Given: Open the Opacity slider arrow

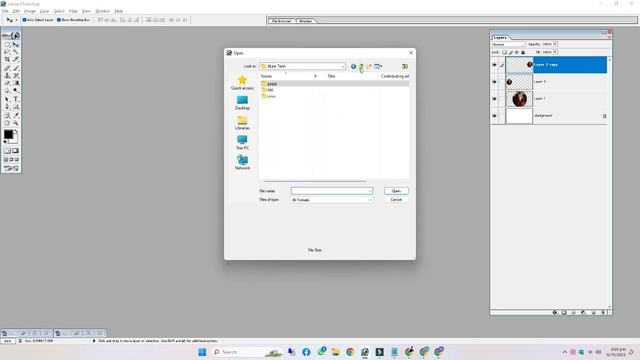Looking at the screenshot, I should pos(555,44).
